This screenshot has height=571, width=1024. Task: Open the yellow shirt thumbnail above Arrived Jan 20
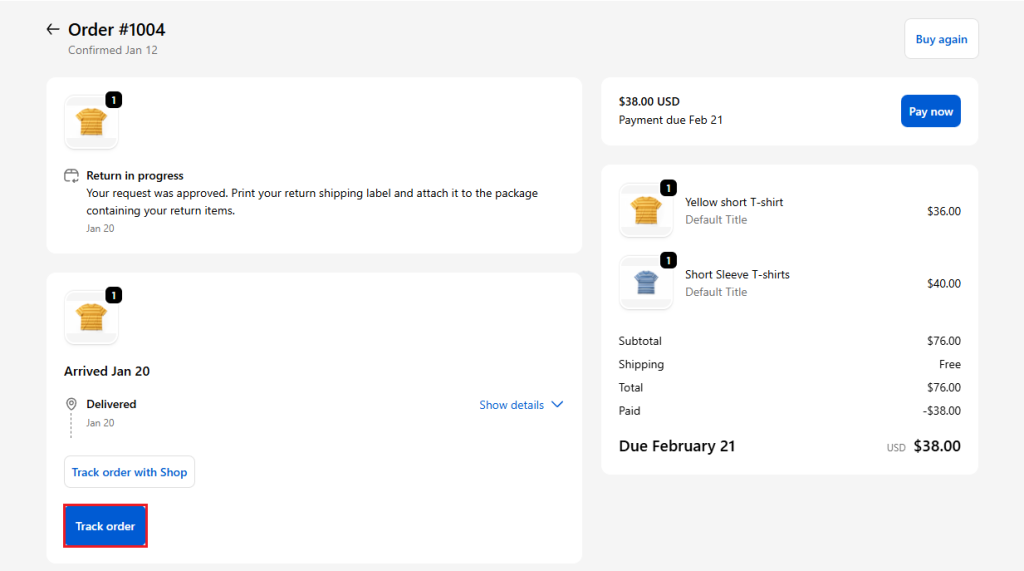coord(91,318)
